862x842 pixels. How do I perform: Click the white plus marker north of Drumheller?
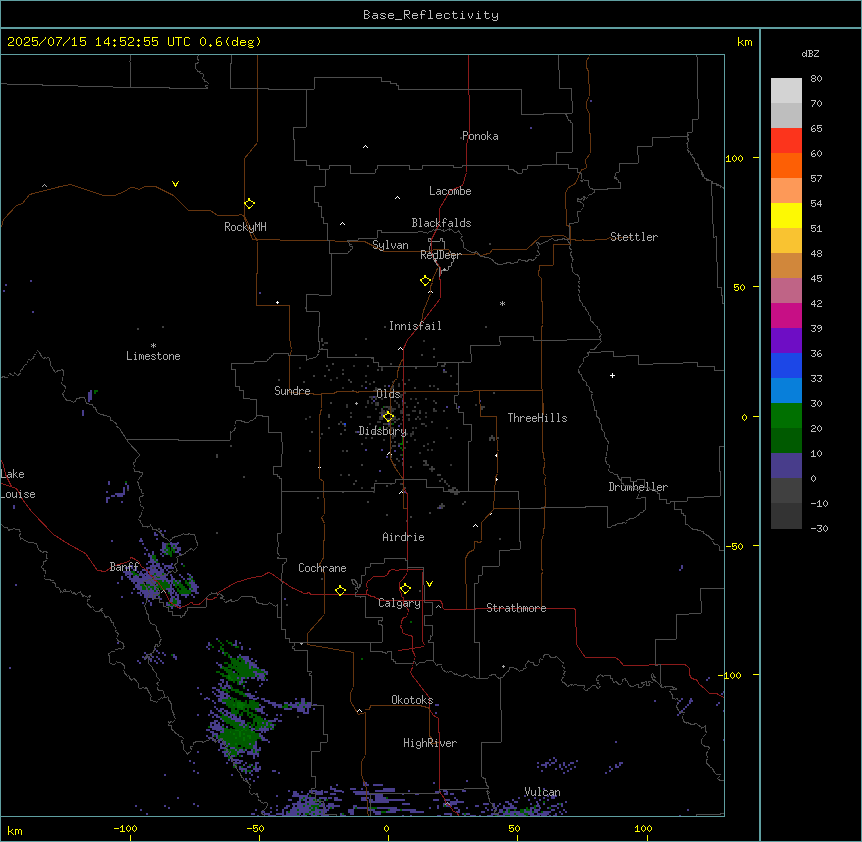tap(612, 375)
